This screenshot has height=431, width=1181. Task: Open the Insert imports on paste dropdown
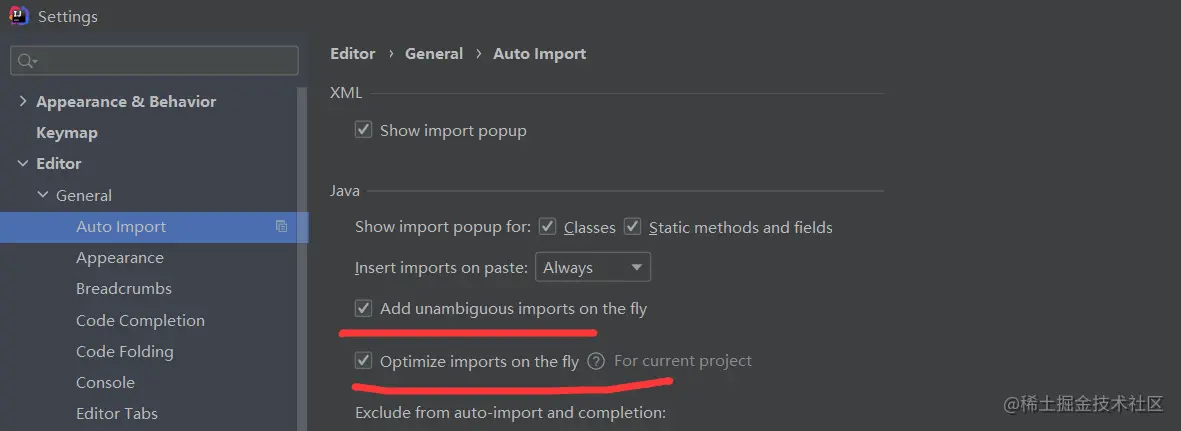(x=593, y=267)
